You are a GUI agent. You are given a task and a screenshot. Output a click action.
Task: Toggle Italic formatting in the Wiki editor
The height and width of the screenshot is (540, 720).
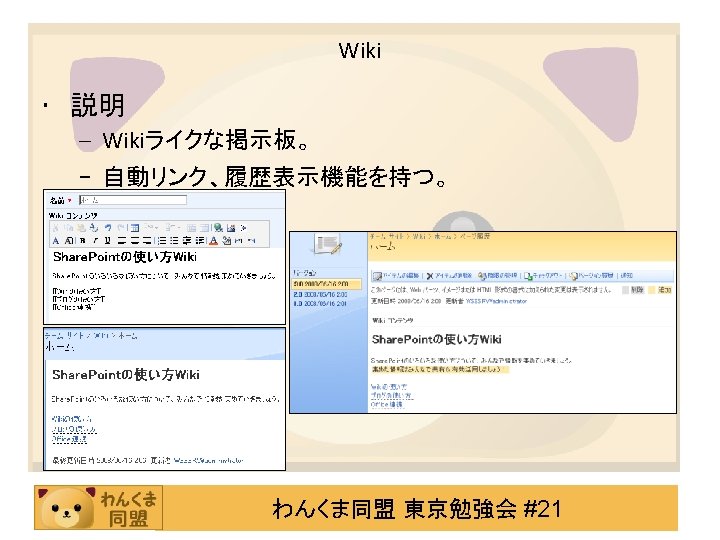(96, 241)
